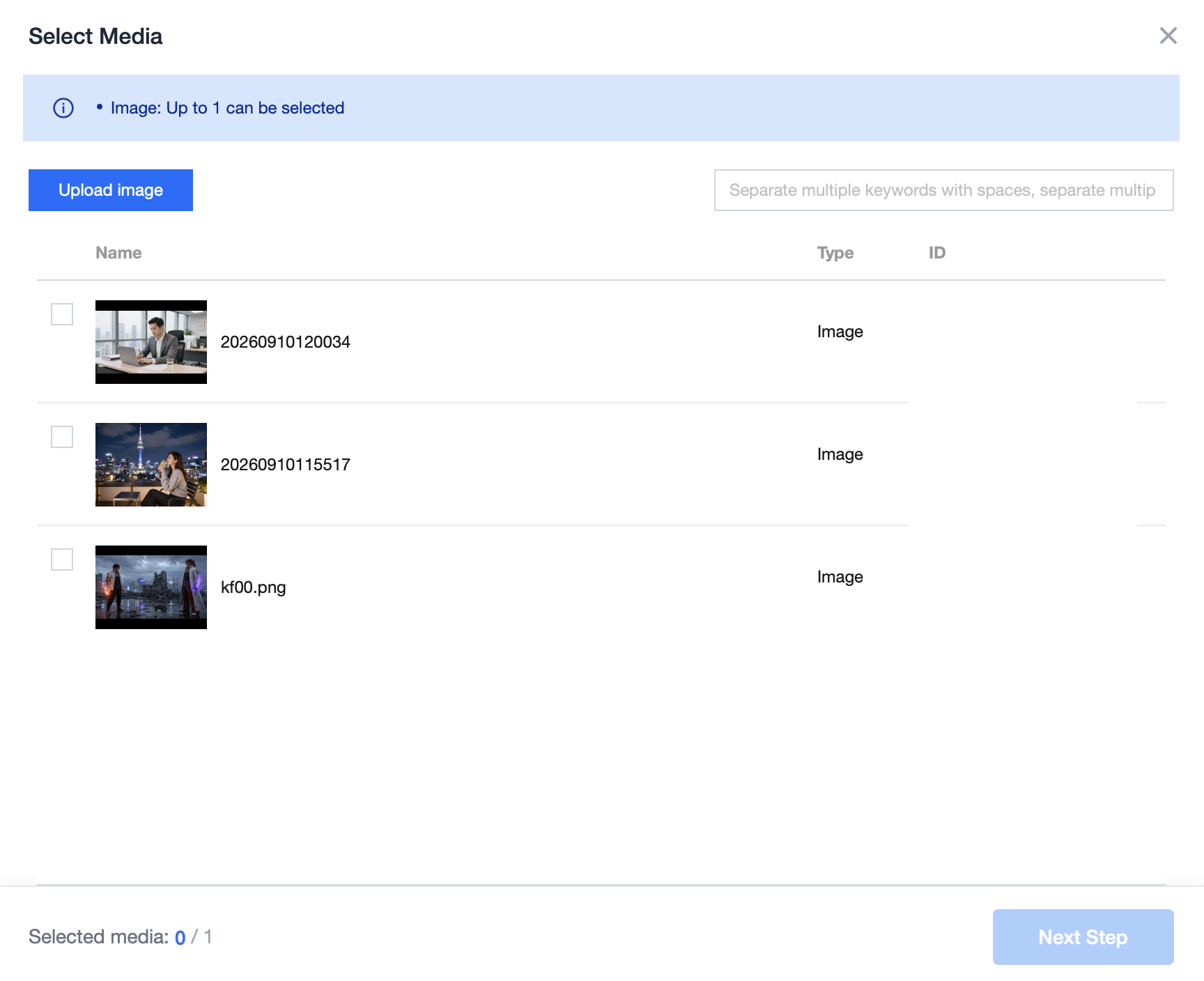Screen dimensions: 1204x981
Task: Close the Select Media dialog
Action: pyautogui.click(x=1168, y=36)
